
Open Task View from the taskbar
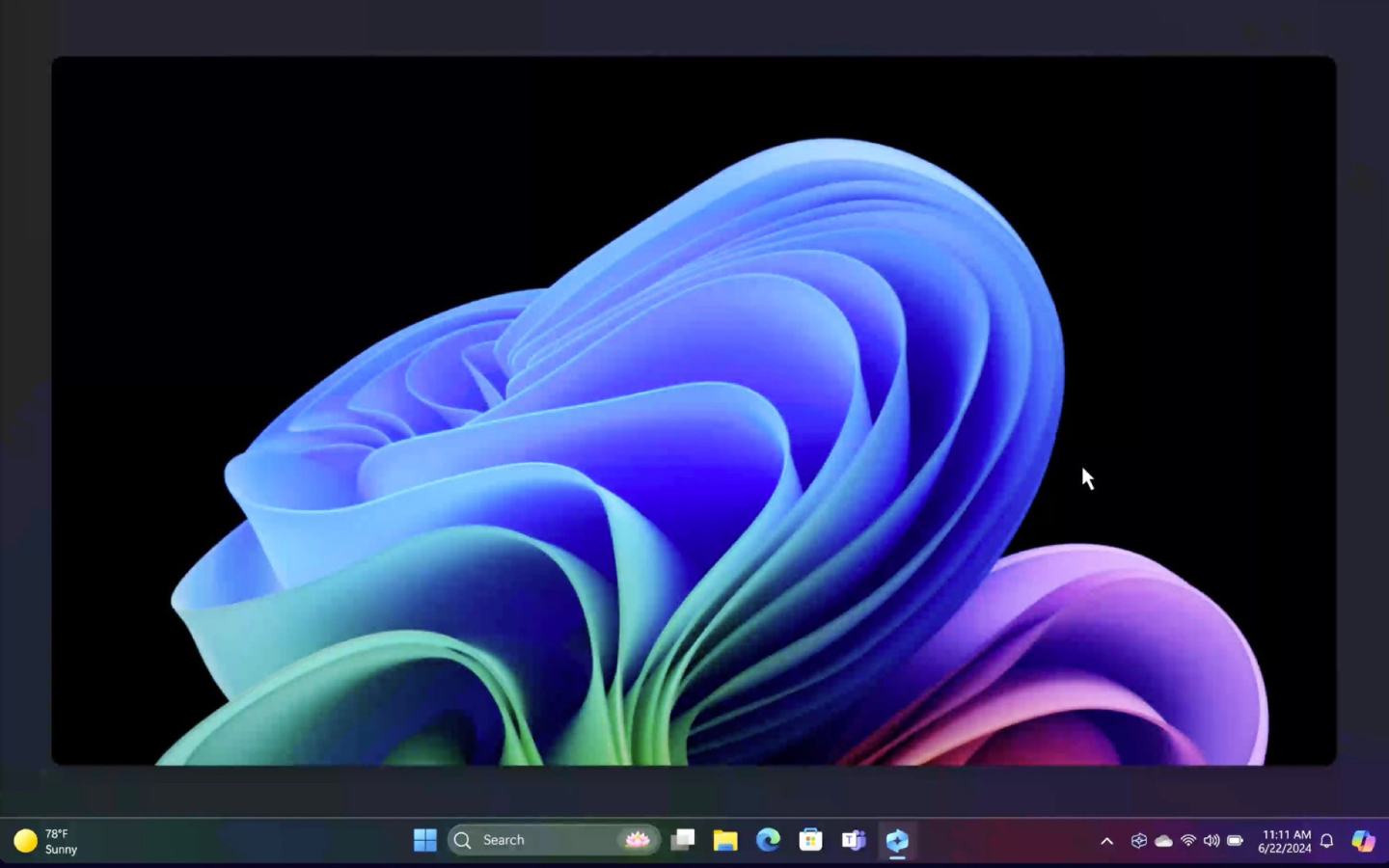[683, 840]
